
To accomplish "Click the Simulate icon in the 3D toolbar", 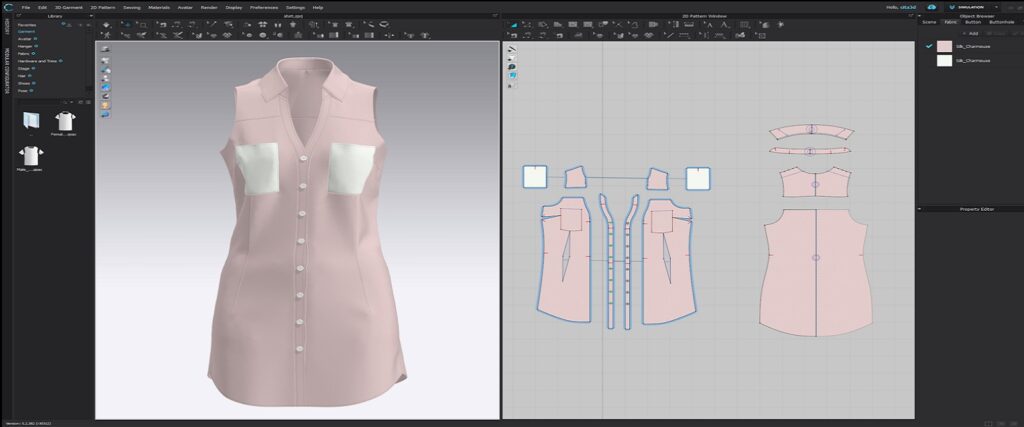I will (106, 24).
